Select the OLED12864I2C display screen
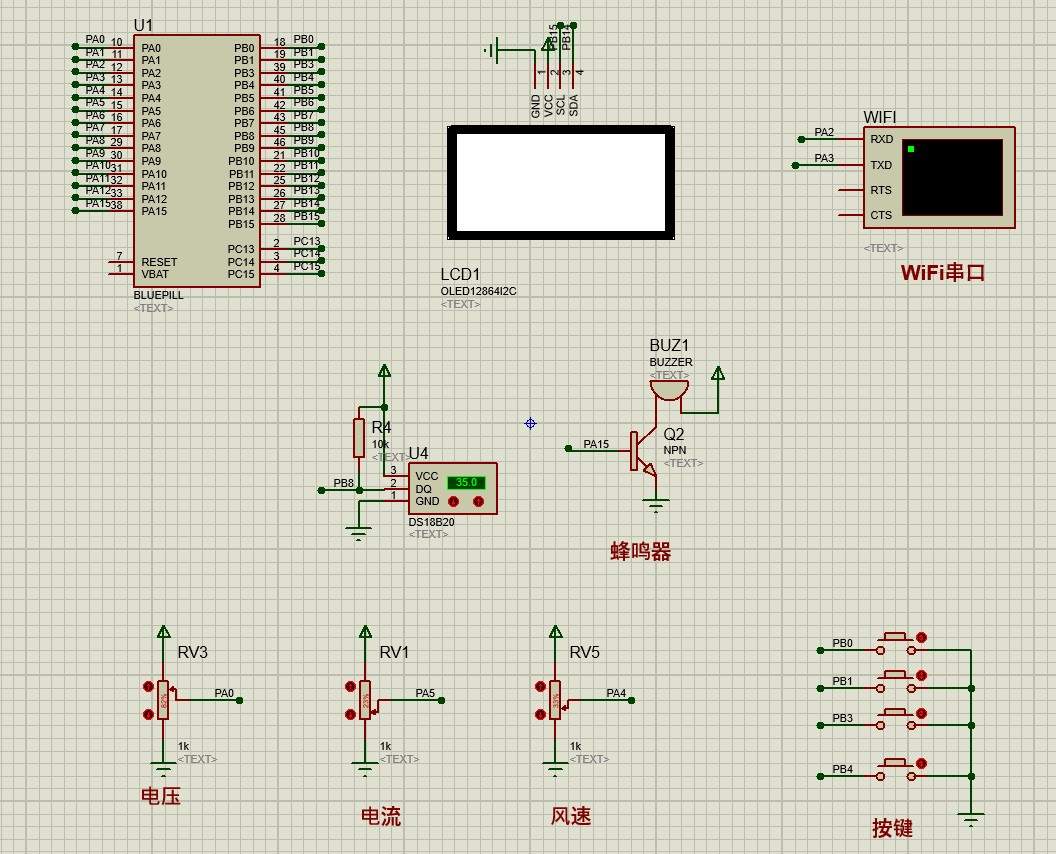This screenshot has width=1056, height=854. tap(561, 182)
